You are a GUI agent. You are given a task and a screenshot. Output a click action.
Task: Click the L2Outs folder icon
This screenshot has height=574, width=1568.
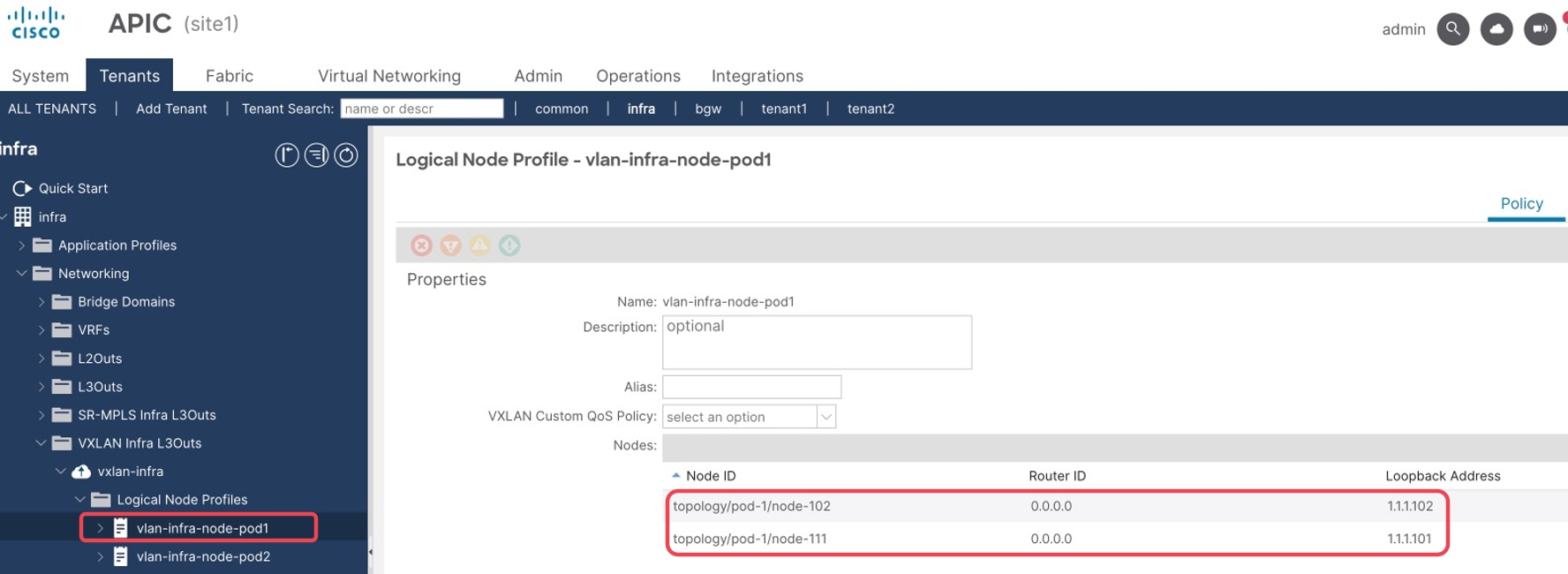(62, 359)
